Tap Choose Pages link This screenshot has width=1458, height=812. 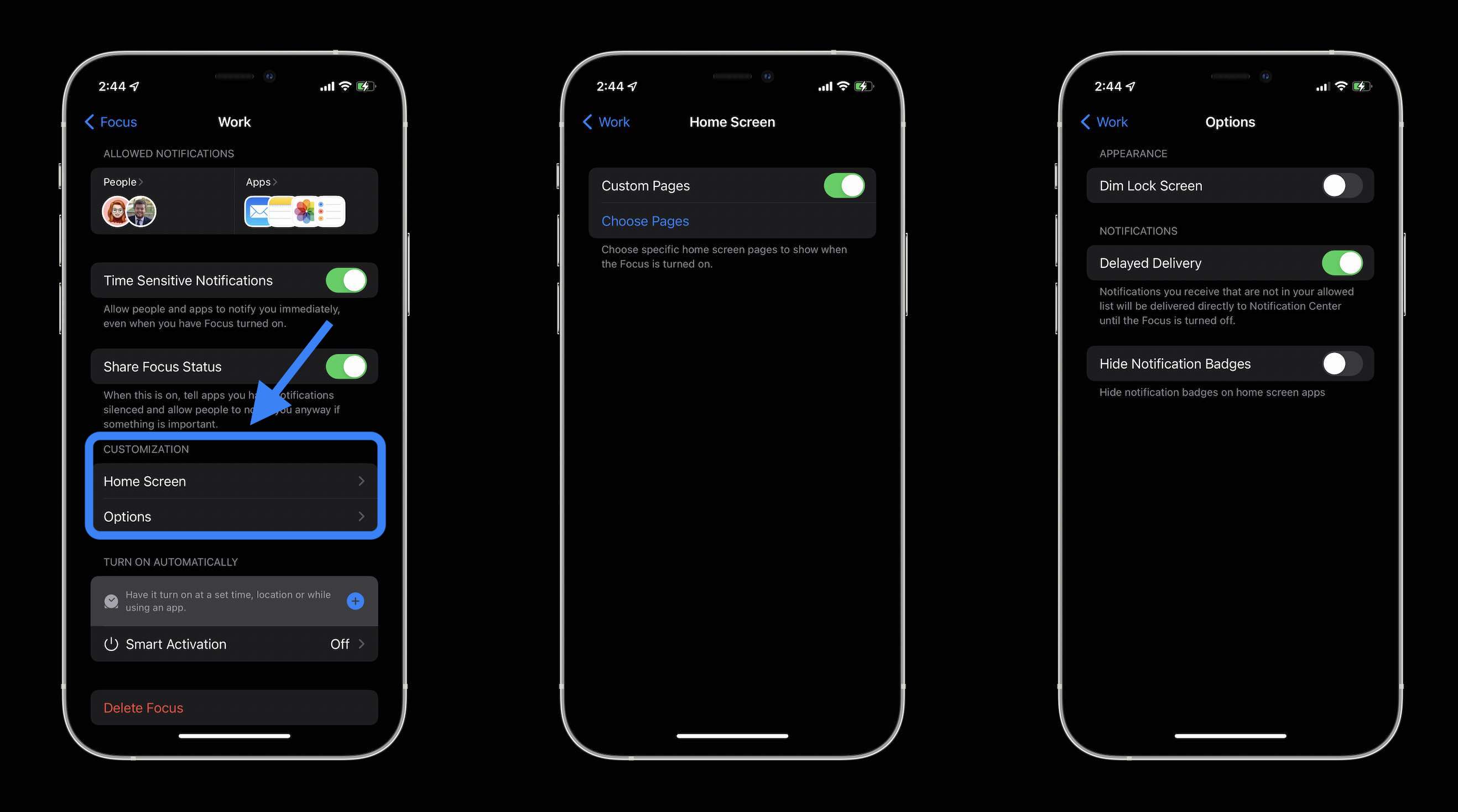pyautogui.click(x=645, y=220)
